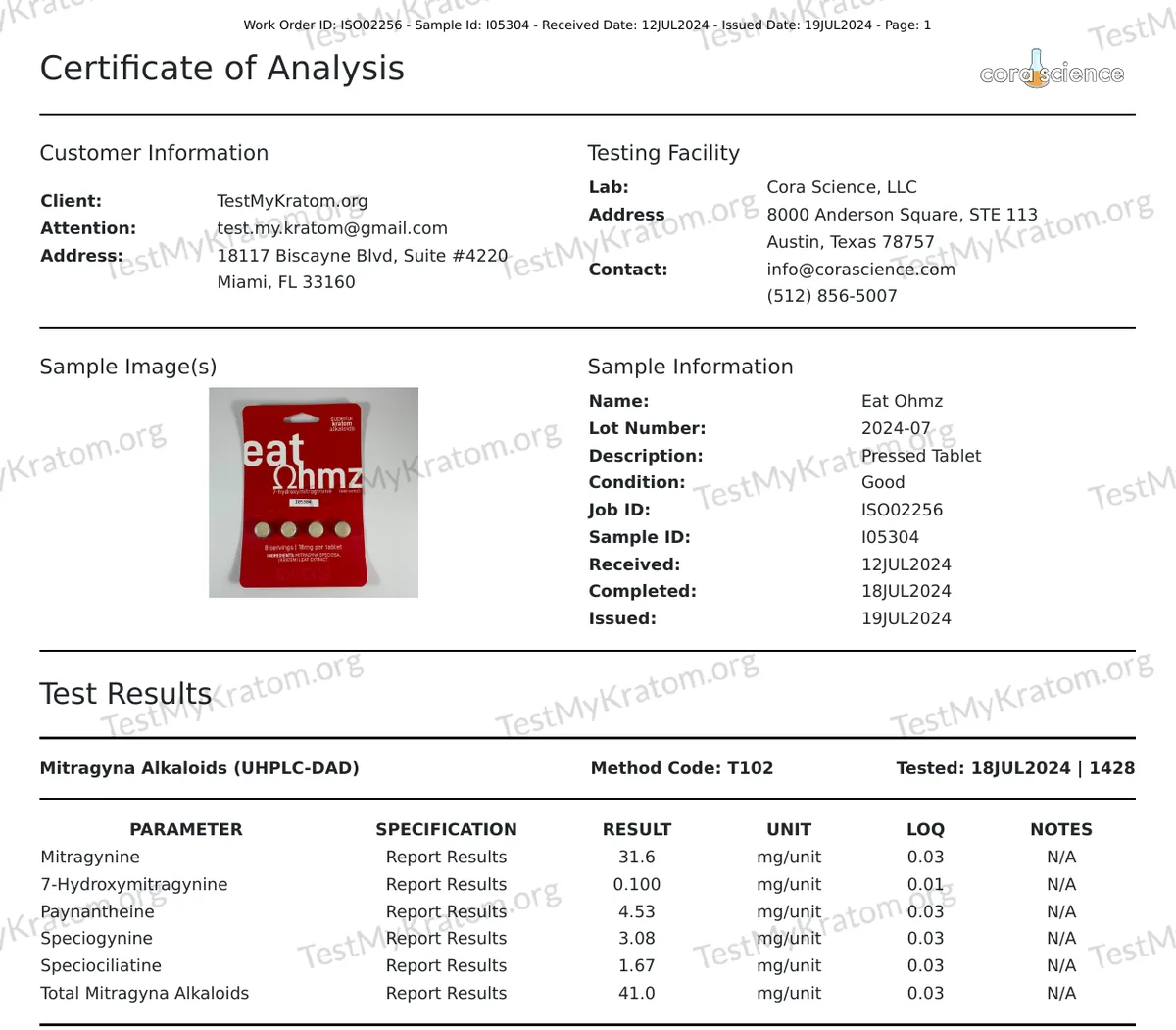Viewport: 1176px width, 1030px height.
Task: Click the Cora Science logo
Action: pyautogui.click(x=1052, y=71)
